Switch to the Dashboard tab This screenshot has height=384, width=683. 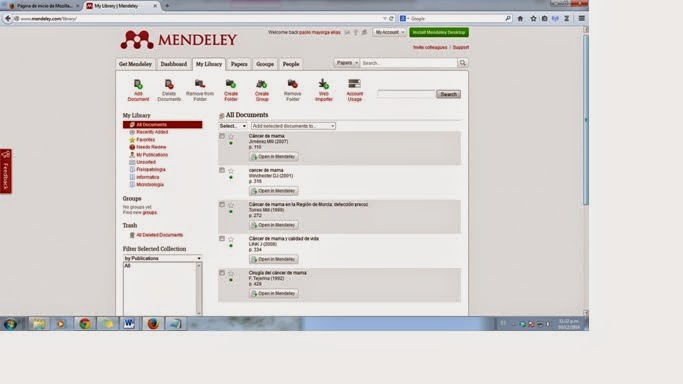click(x=173, y=64)
